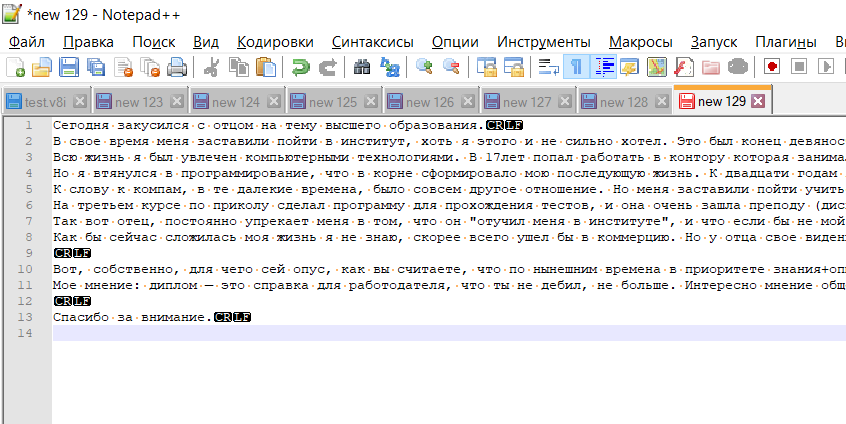Click the Redo arrow icon

328,67
